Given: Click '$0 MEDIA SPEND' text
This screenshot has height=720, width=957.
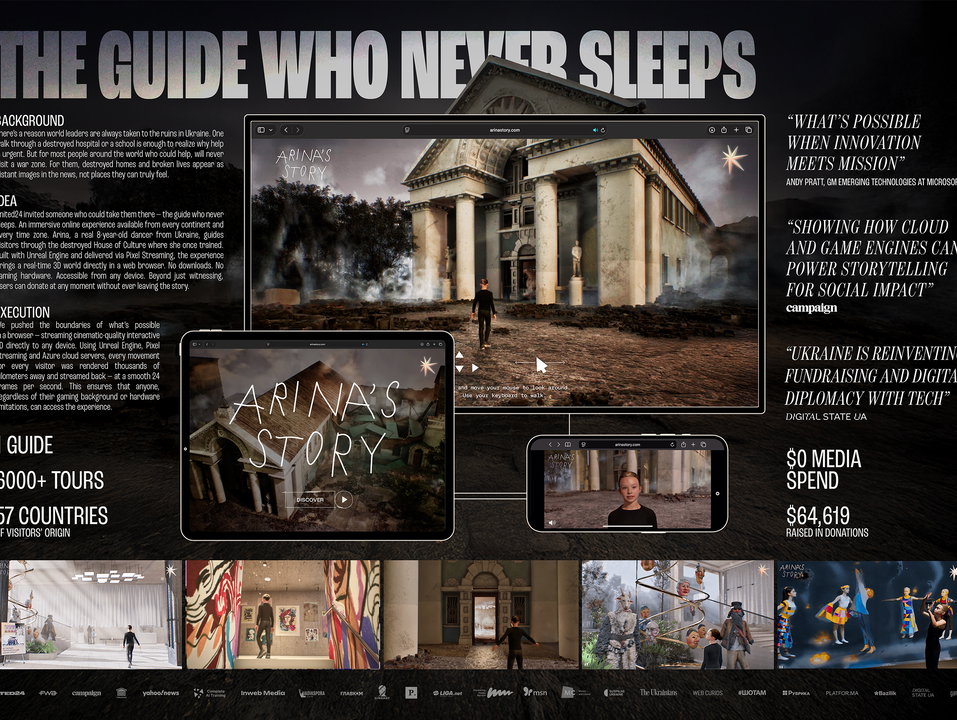Looking at the screenshot, I should click(823, 469).
